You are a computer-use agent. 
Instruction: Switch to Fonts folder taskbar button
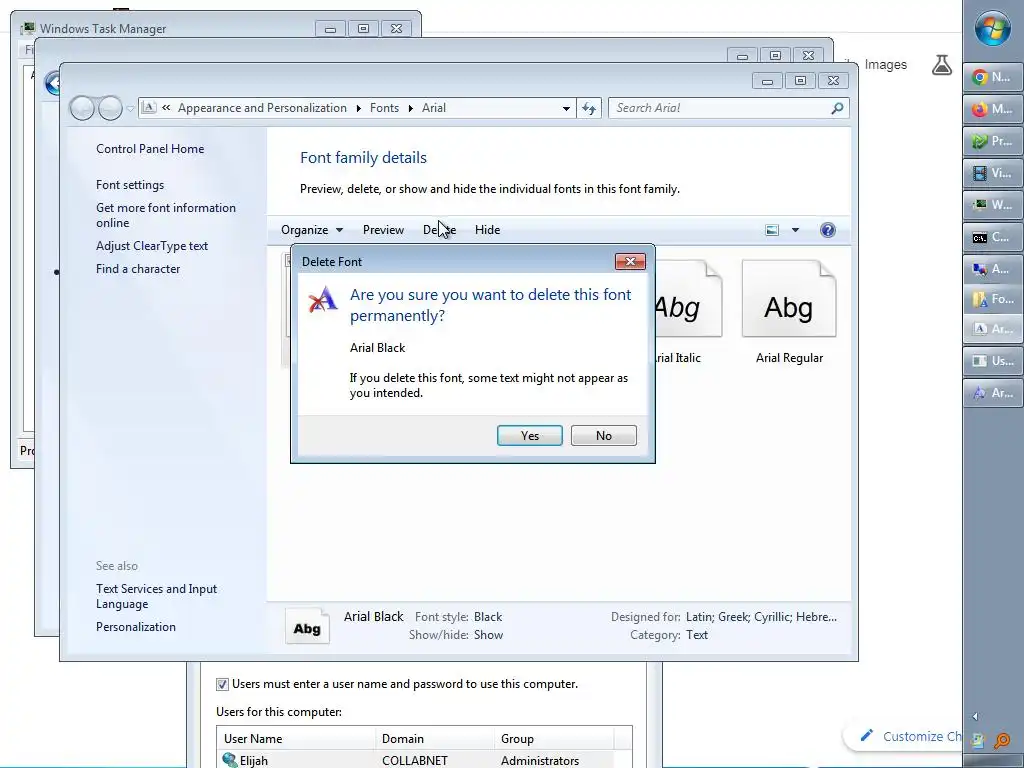click(x=993, y=299)
